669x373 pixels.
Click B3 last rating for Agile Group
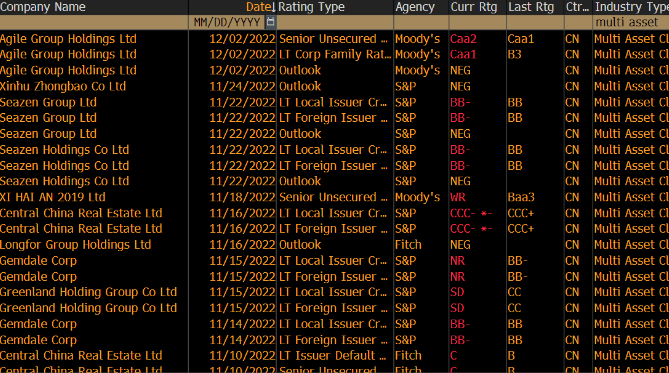(515, 55)
